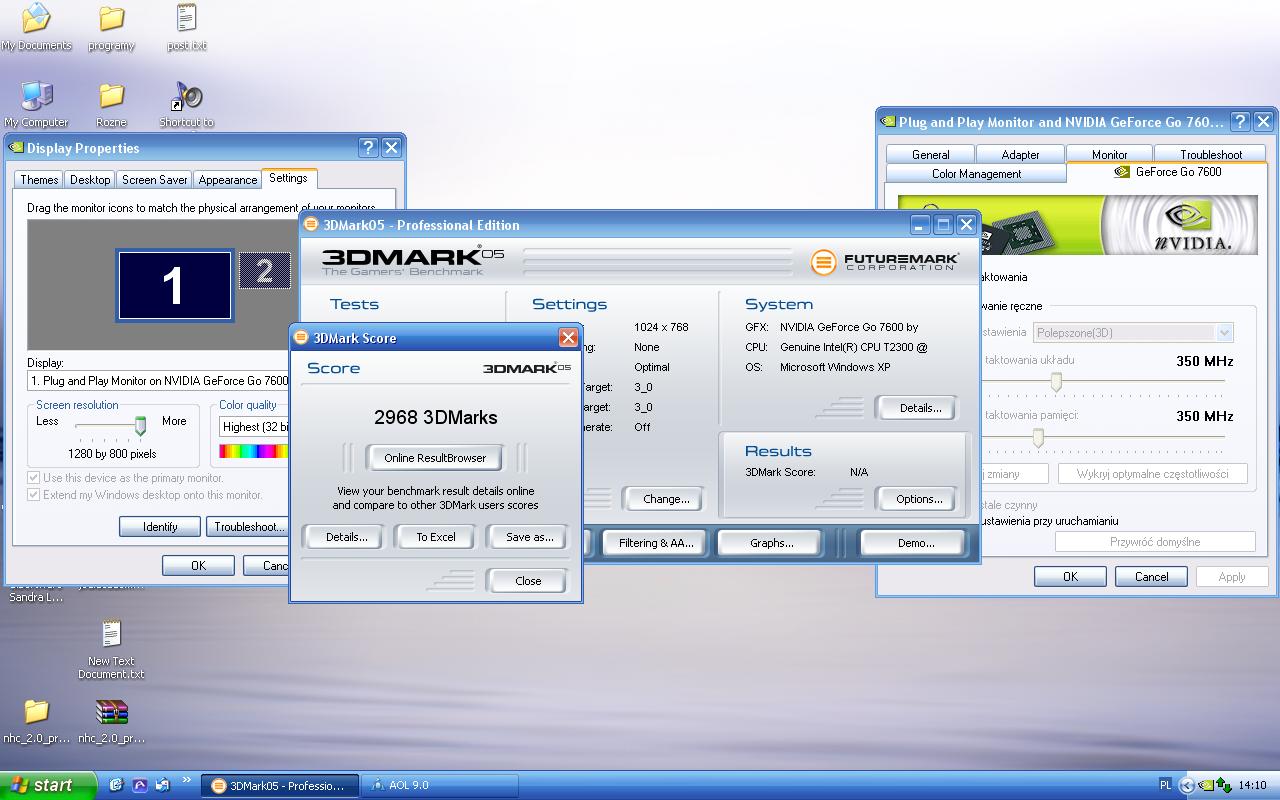The height and width of the screenshot is (800, 1280).
Task: Open the Monitor tab in NVIDIA window
Action: (1109, 154)
